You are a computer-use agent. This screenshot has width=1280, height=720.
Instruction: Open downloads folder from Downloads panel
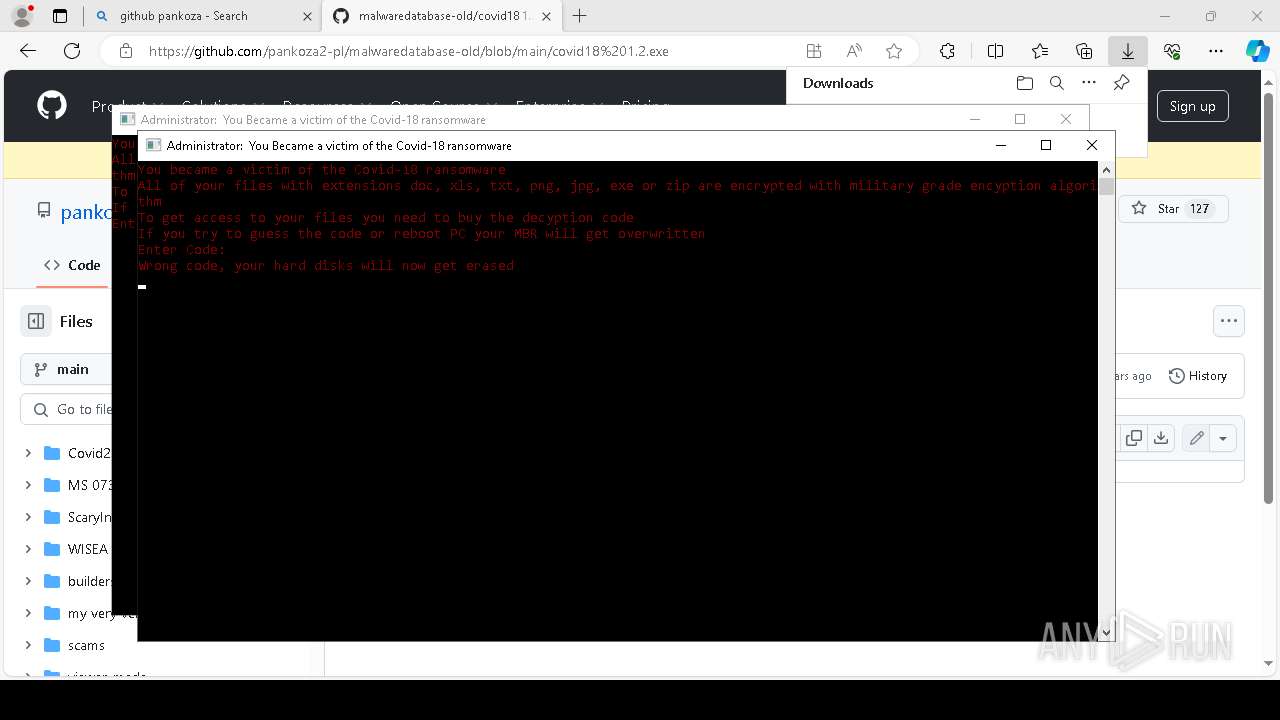point(1024,83)
